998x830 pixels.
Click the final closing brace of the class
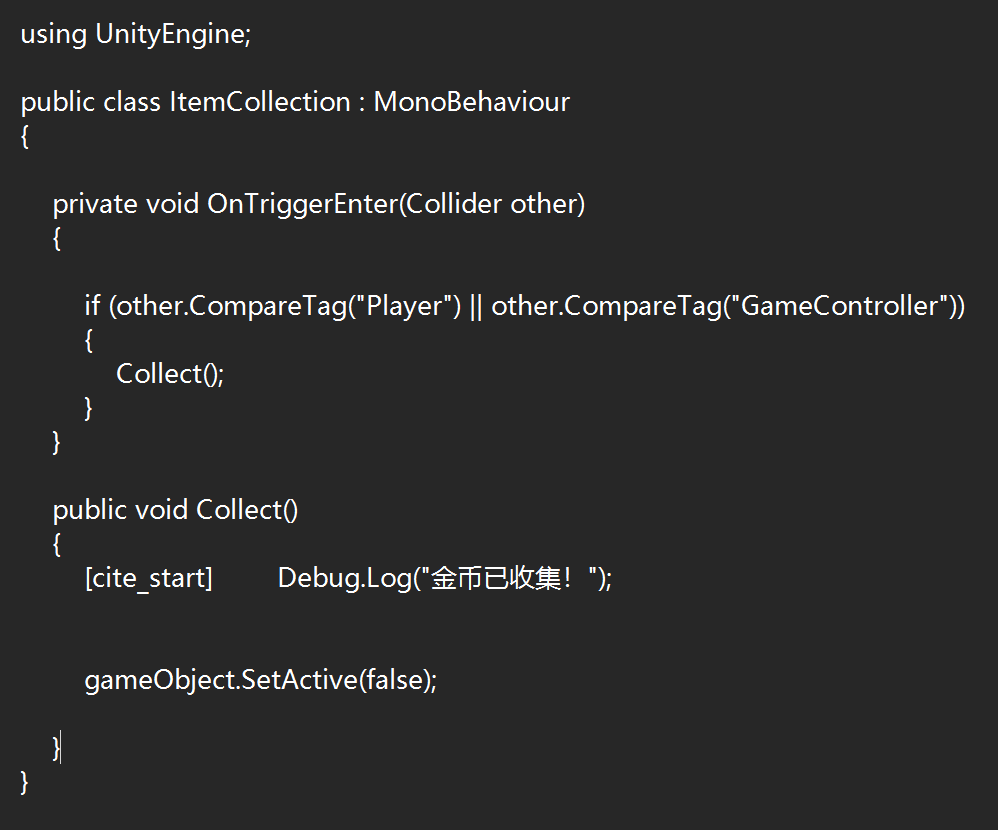coord(25,782)
